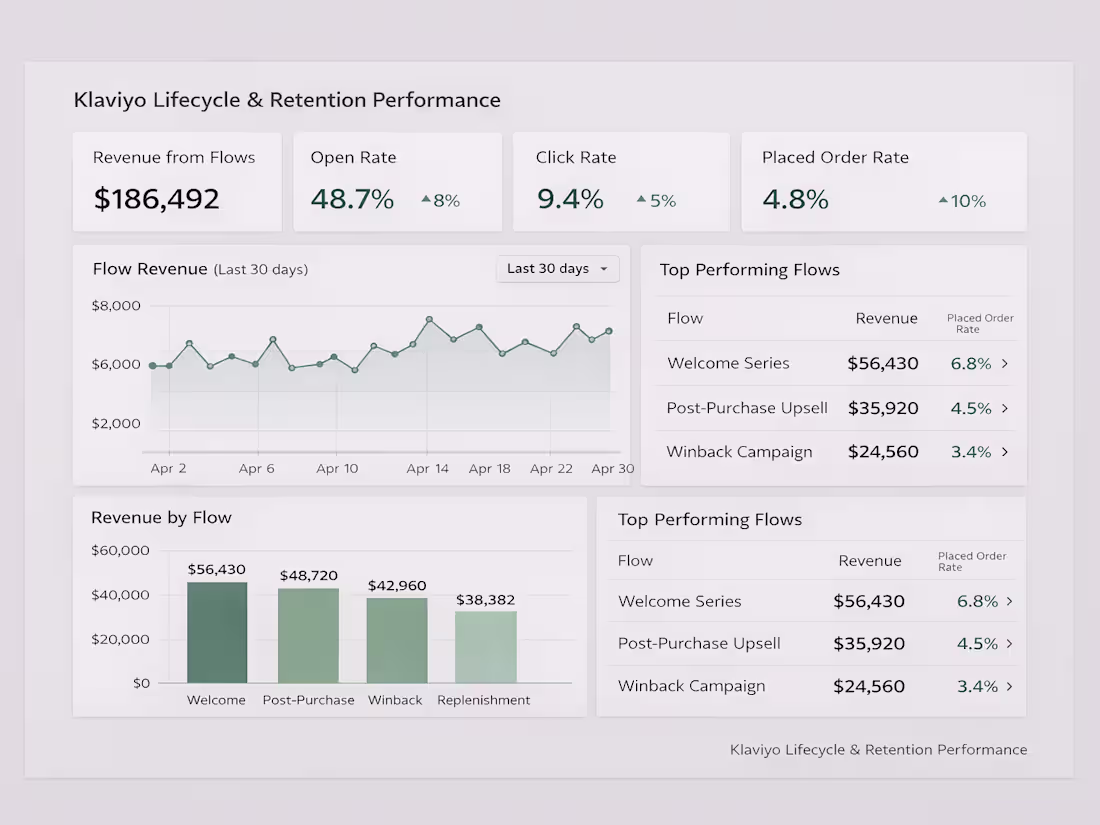Click the Click Rate up-arrow 5% indicator
The image size is (1100, 825).
pos(656,201)
